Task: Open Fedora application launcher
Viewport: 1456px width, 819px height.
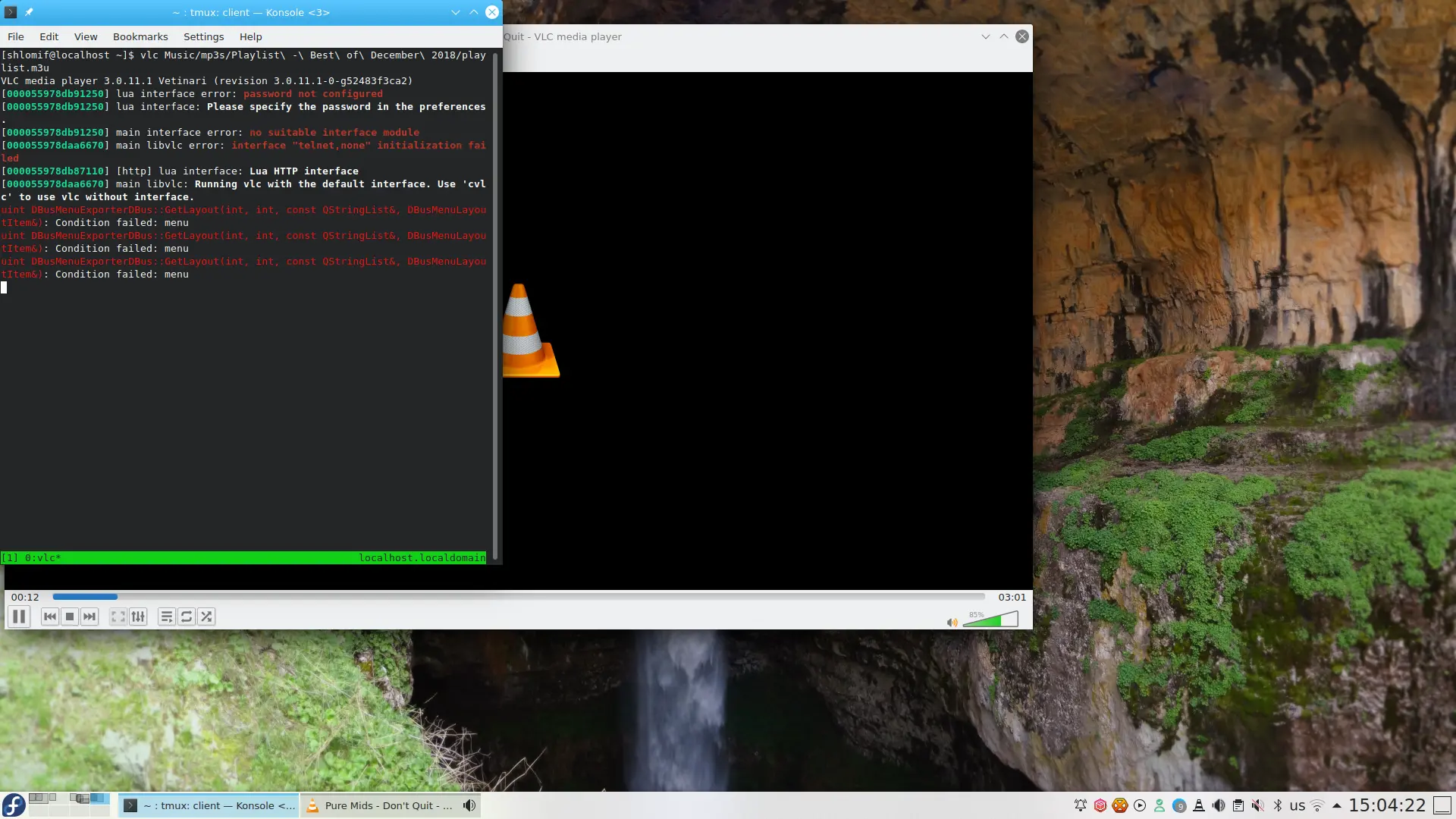Action: [14, 805]
